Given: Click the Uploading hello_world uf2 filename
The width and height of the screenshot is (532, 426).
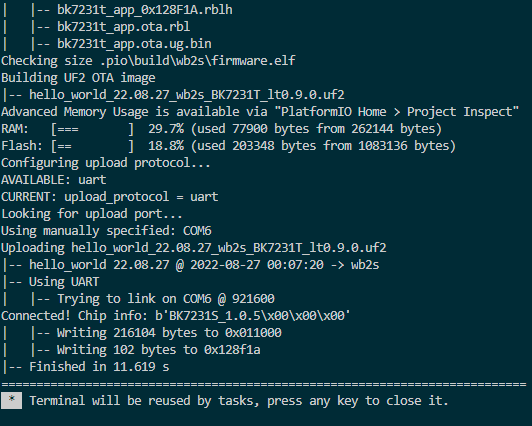Looking at the screenshot, I should pyautogui.click(x=229, y=248).
